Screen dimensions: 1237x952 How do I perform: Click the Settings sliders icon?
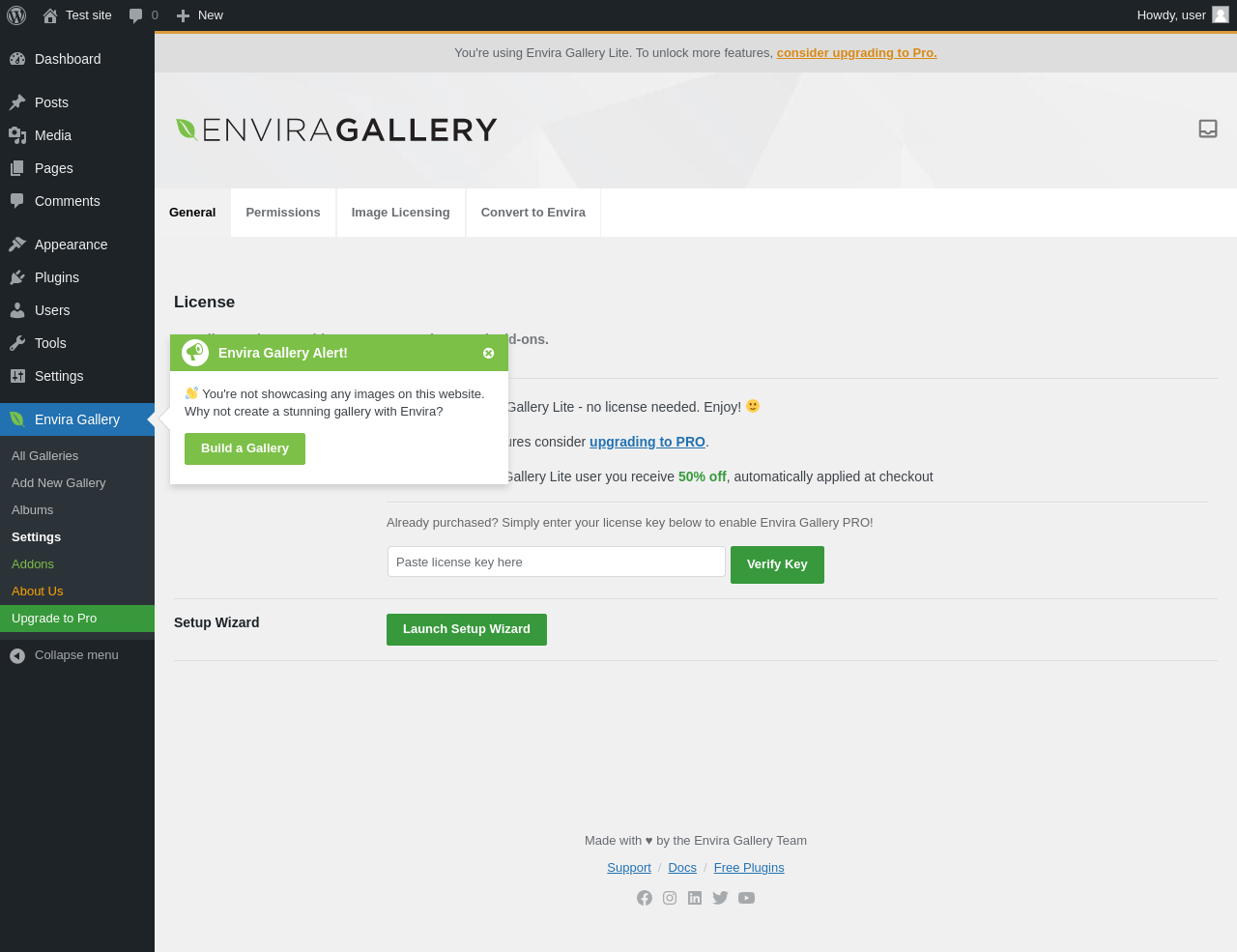[17, 376]
